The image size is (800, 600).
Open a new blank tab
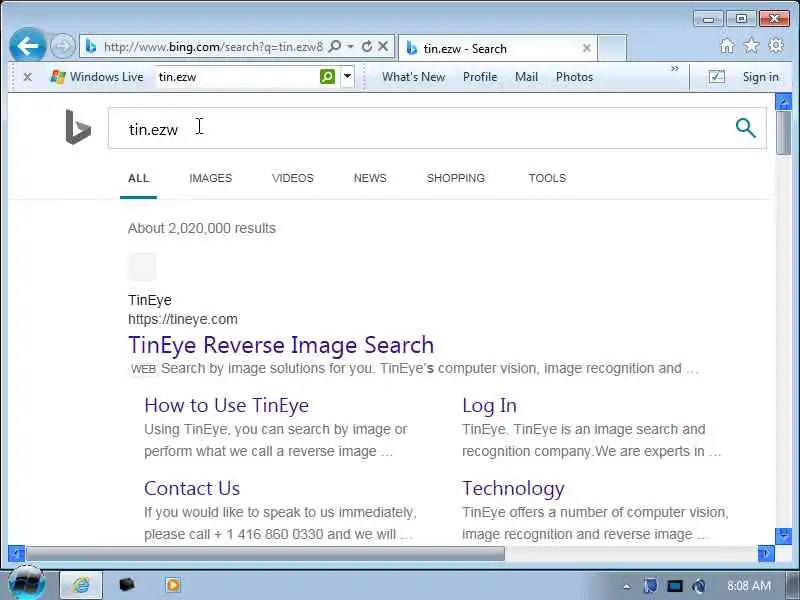(612, 48)
